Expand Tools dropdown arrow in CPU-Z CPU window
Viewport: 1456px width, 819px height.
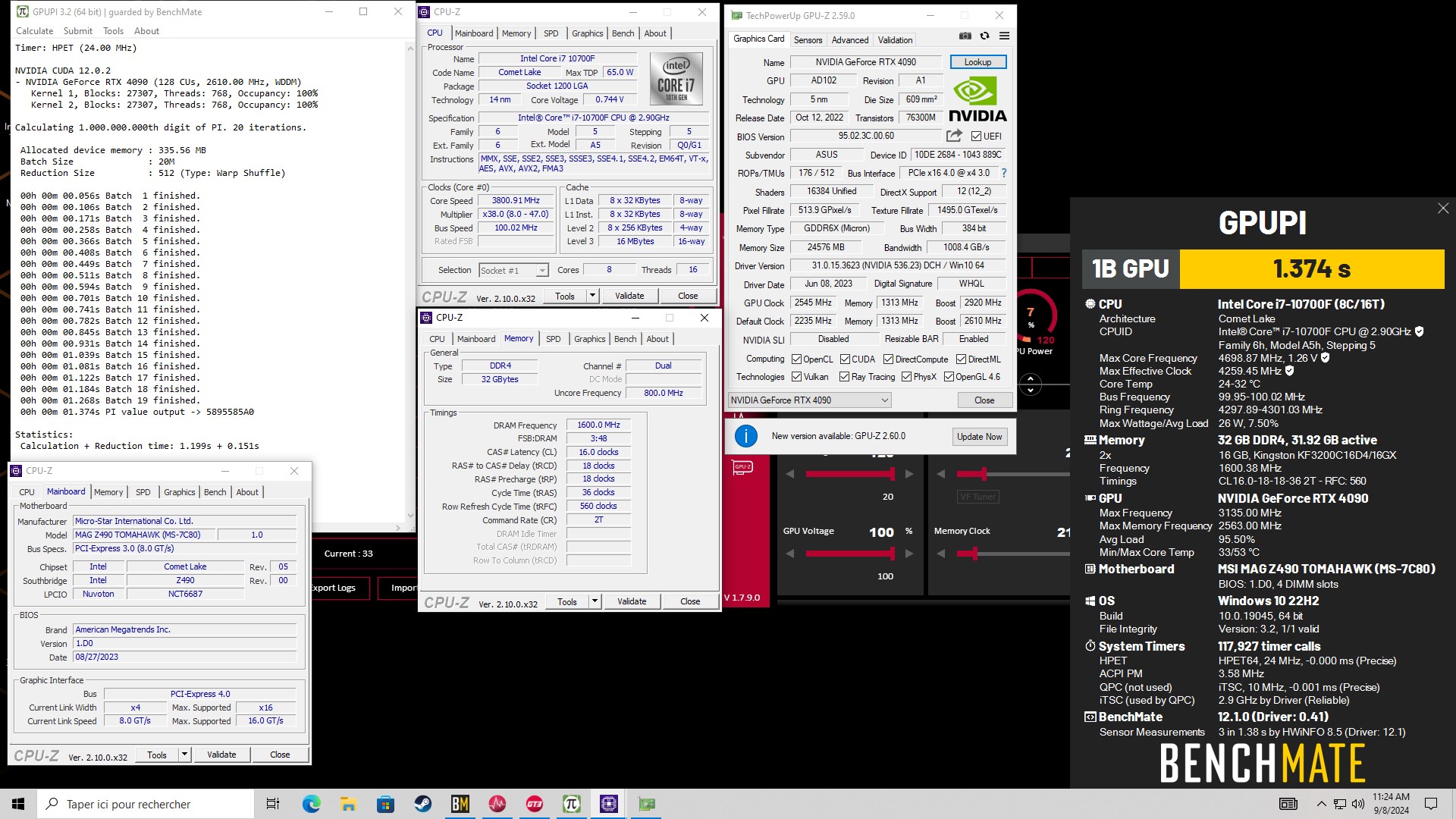click(592, 296)
